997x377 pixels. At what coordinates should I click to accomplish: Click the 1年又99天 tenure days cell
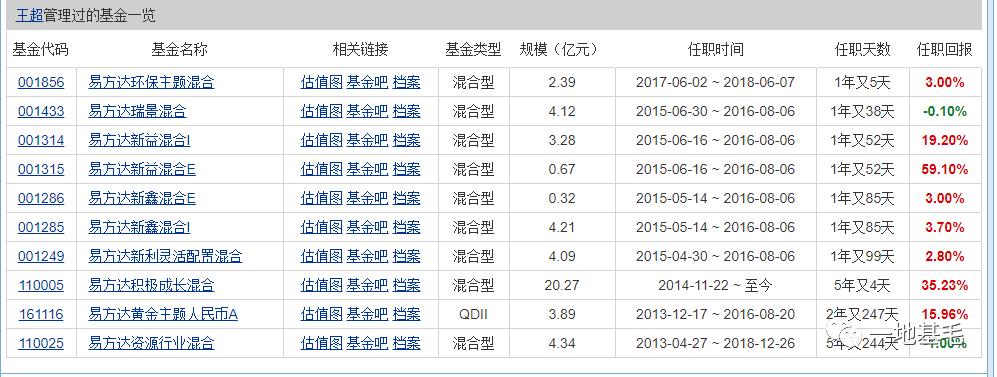pos(862,256)
